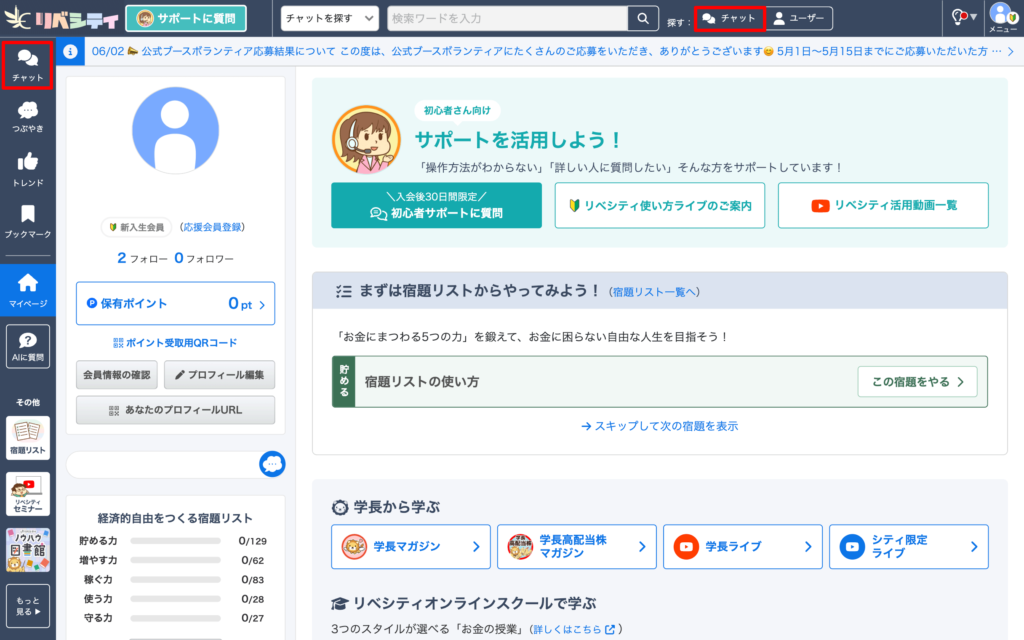Select the チャット search tab in header

click(729, 18)
